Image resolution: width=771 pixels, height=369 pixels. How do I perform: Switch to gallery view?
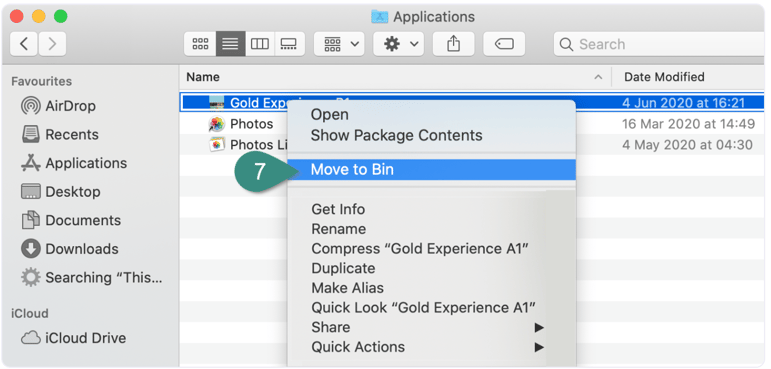pyautogui.click(x=289, y=44)
